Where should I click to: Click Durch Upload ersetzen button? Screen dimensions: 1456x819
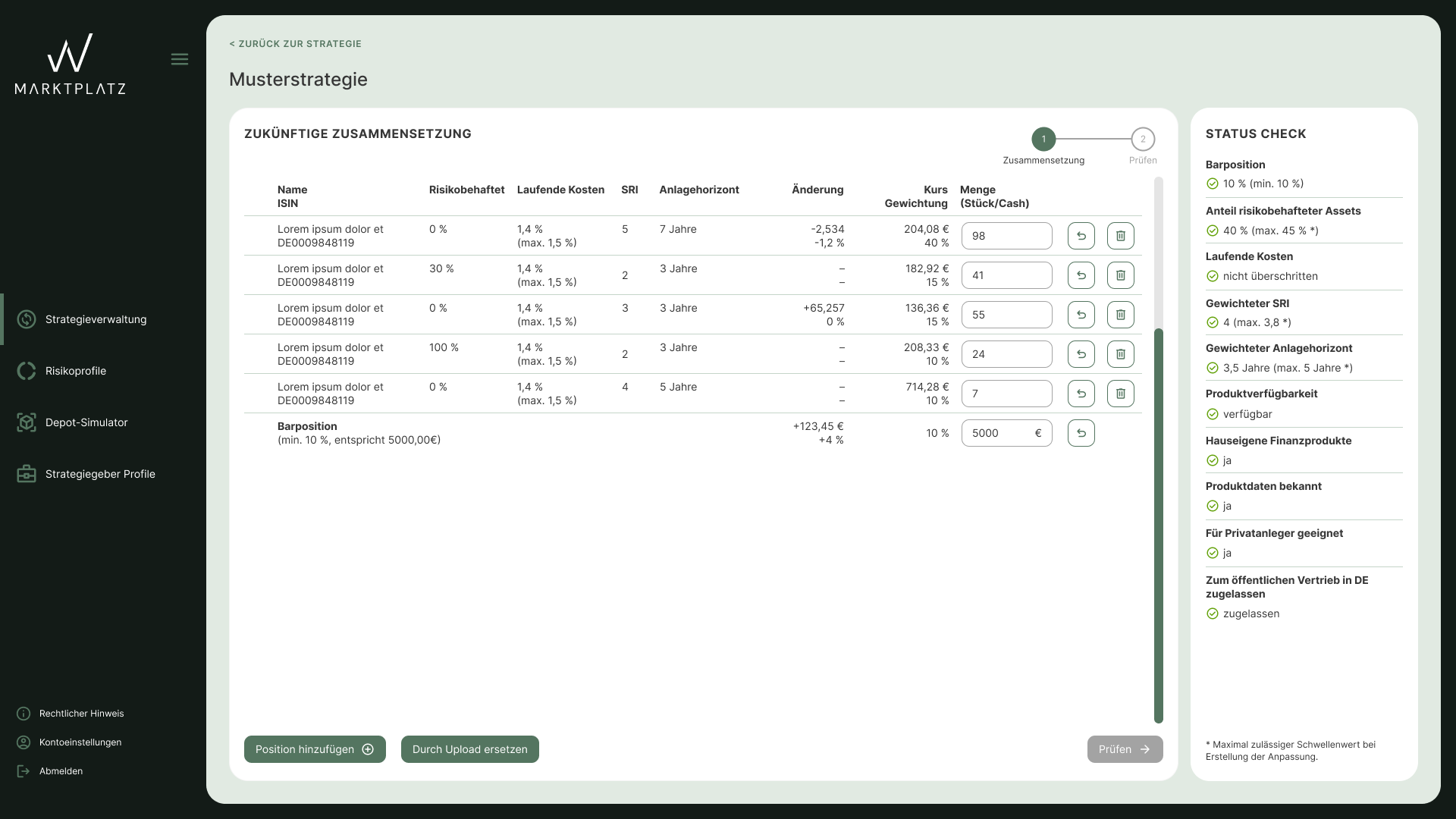tap(470, 749)
